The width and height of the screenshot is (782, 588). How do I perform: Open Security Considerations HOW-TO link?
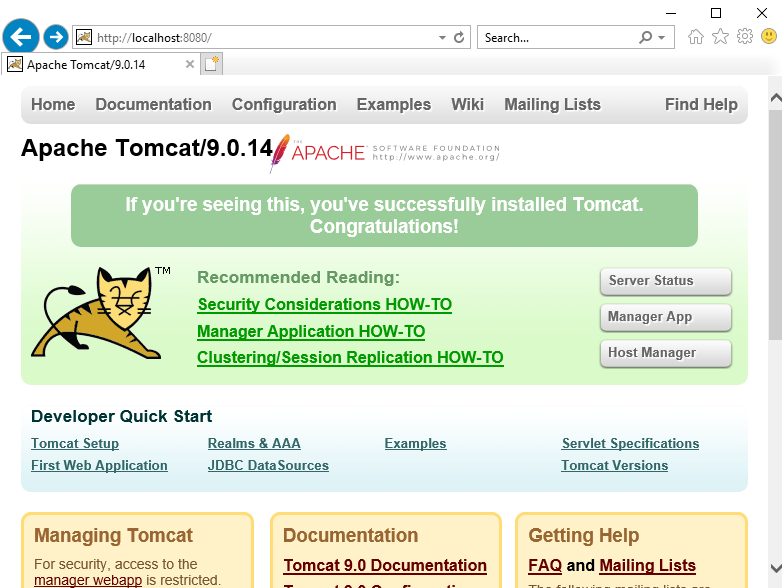325,304
